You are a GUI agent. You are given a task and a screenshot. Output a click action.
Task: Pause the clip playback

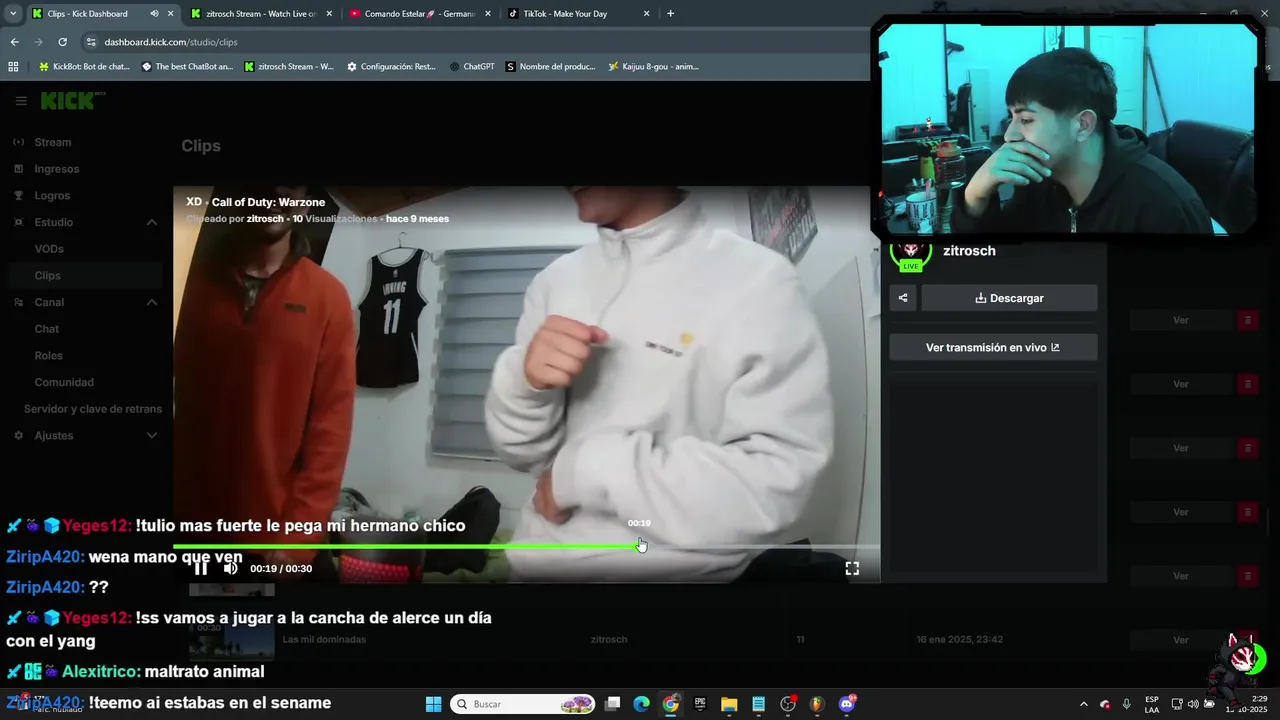coord(201,568)
